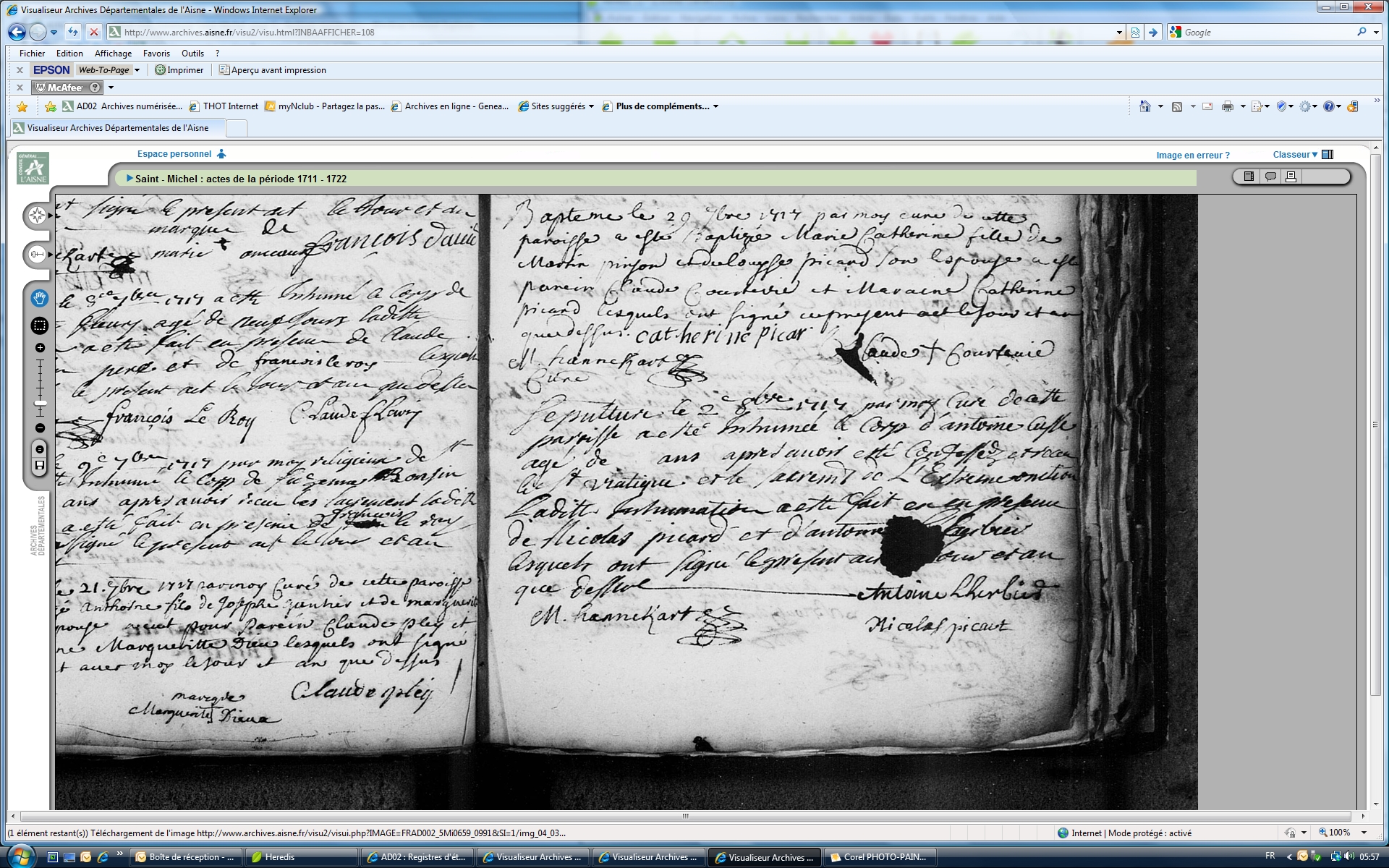Expand the EPSON Web-To-Page dropdown arrow

(137, 70)
